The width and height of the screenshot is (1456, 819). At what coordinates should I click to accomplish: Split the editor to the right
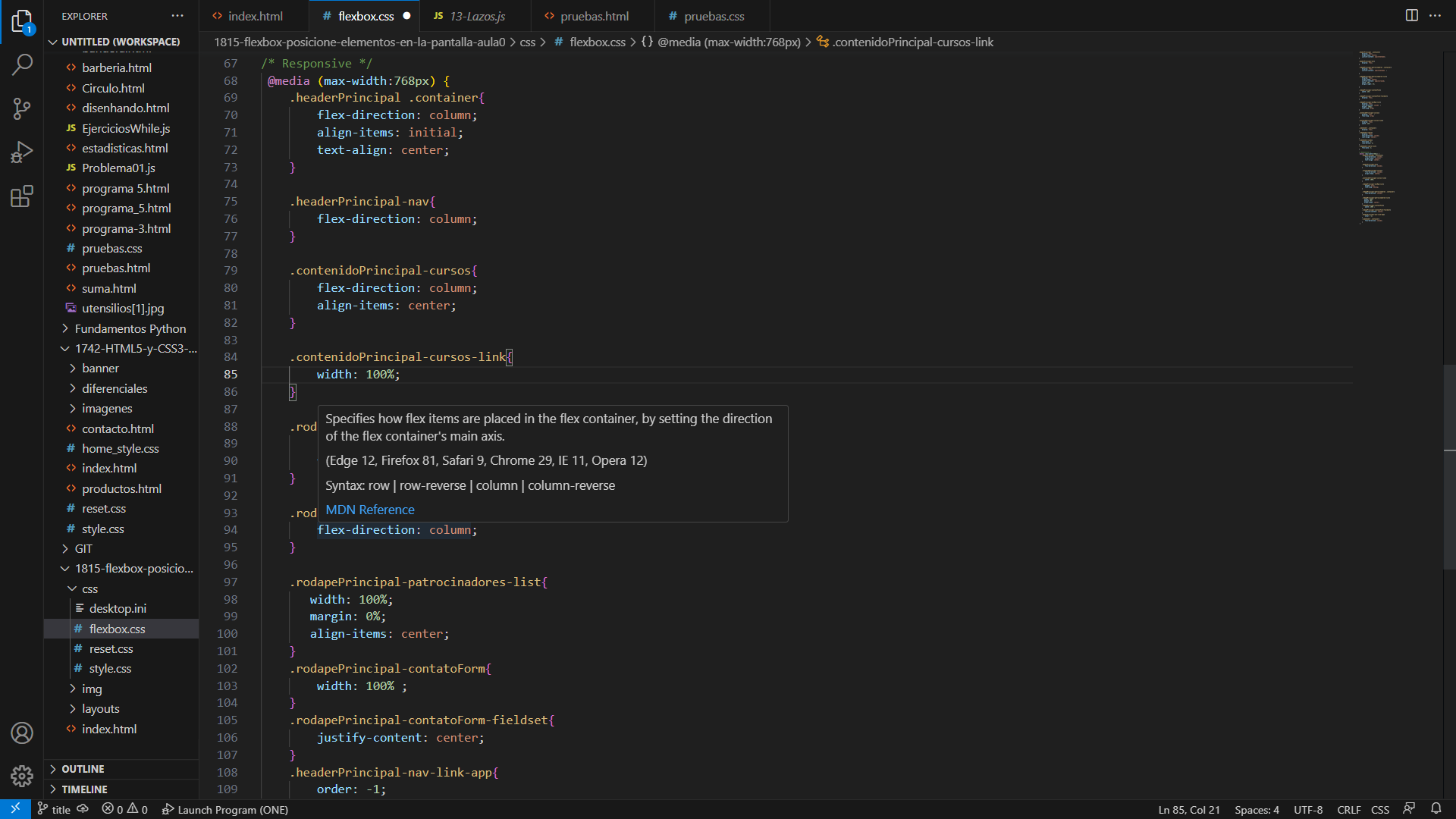(1411, 15)
